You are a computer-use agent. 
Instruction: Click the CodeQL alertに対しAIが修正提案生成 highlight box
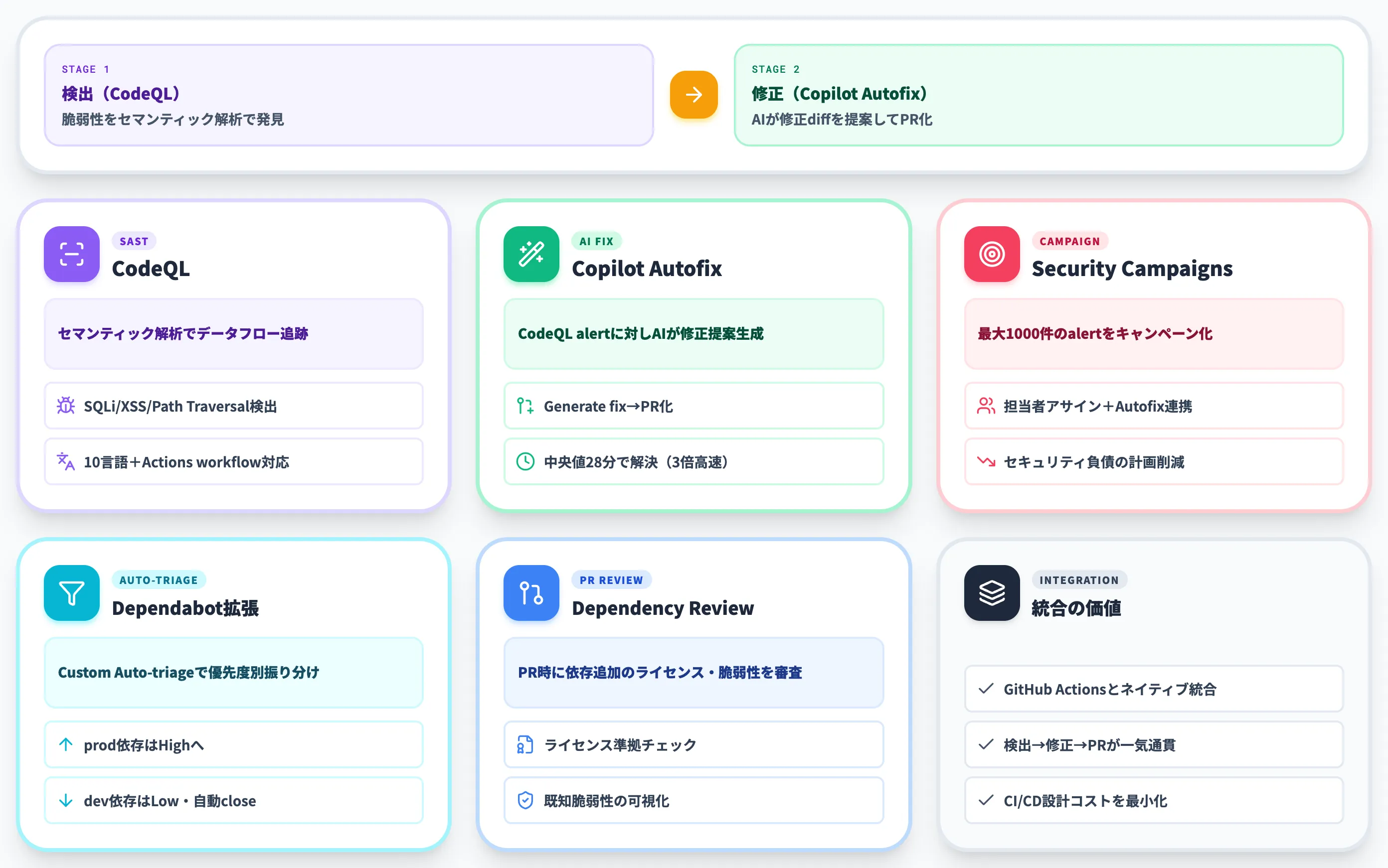(x=694, y=333)
